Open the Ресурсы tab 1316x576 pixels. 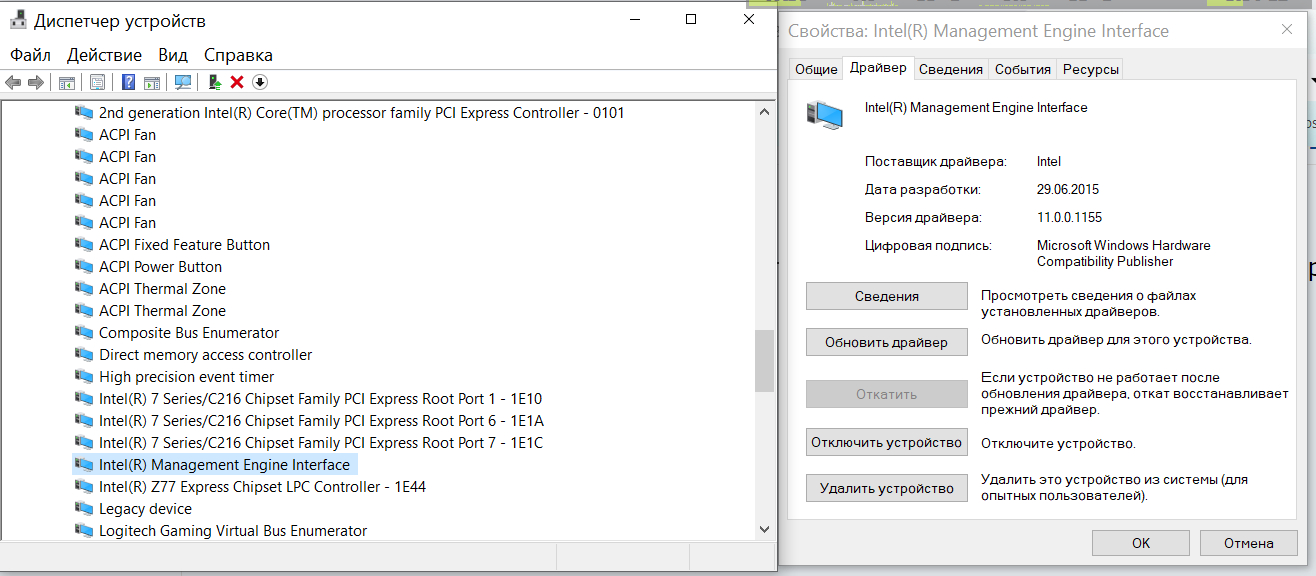1090,69
